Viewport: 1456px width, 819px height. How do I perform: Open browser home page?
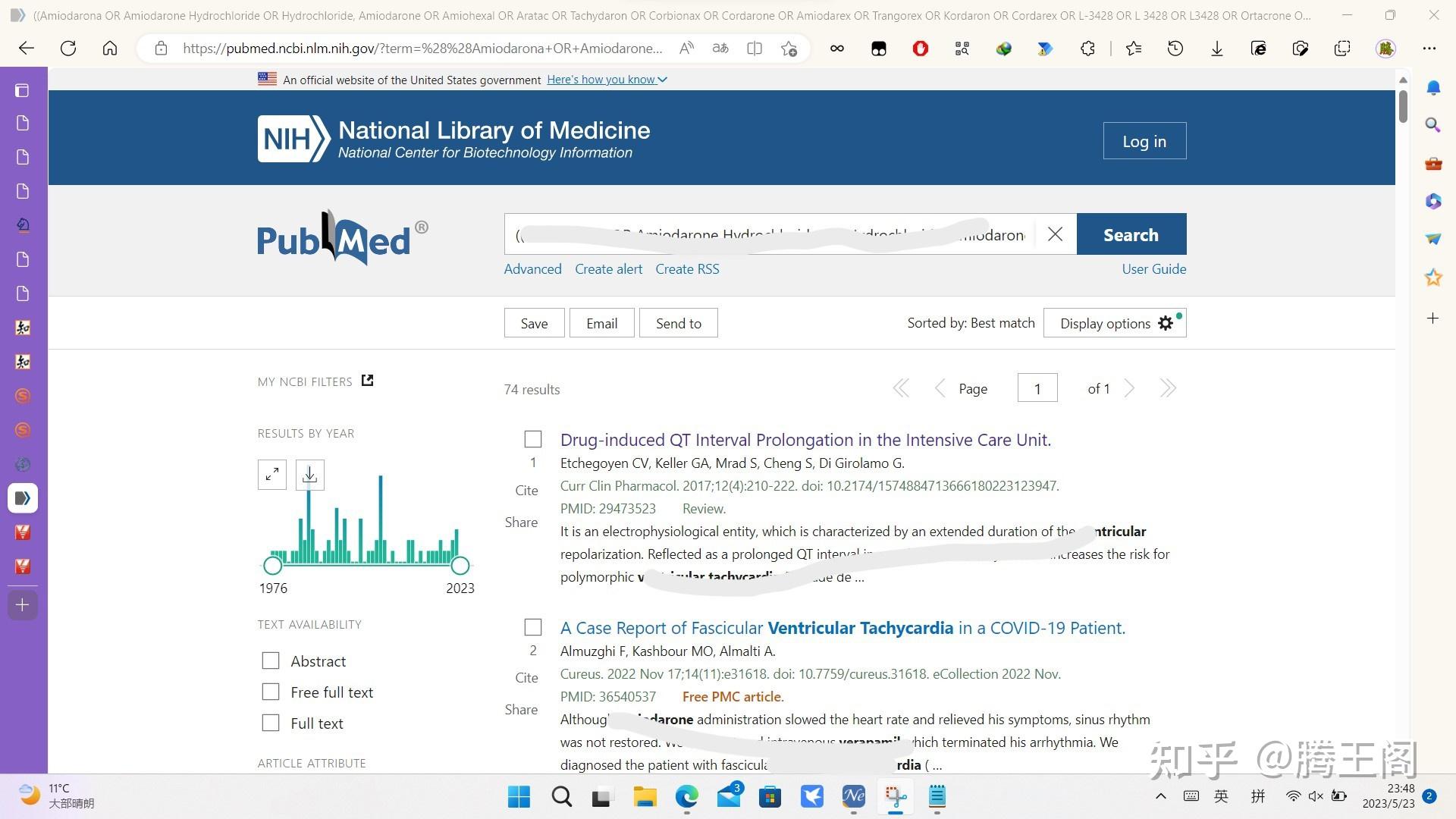tap(110, 49)
